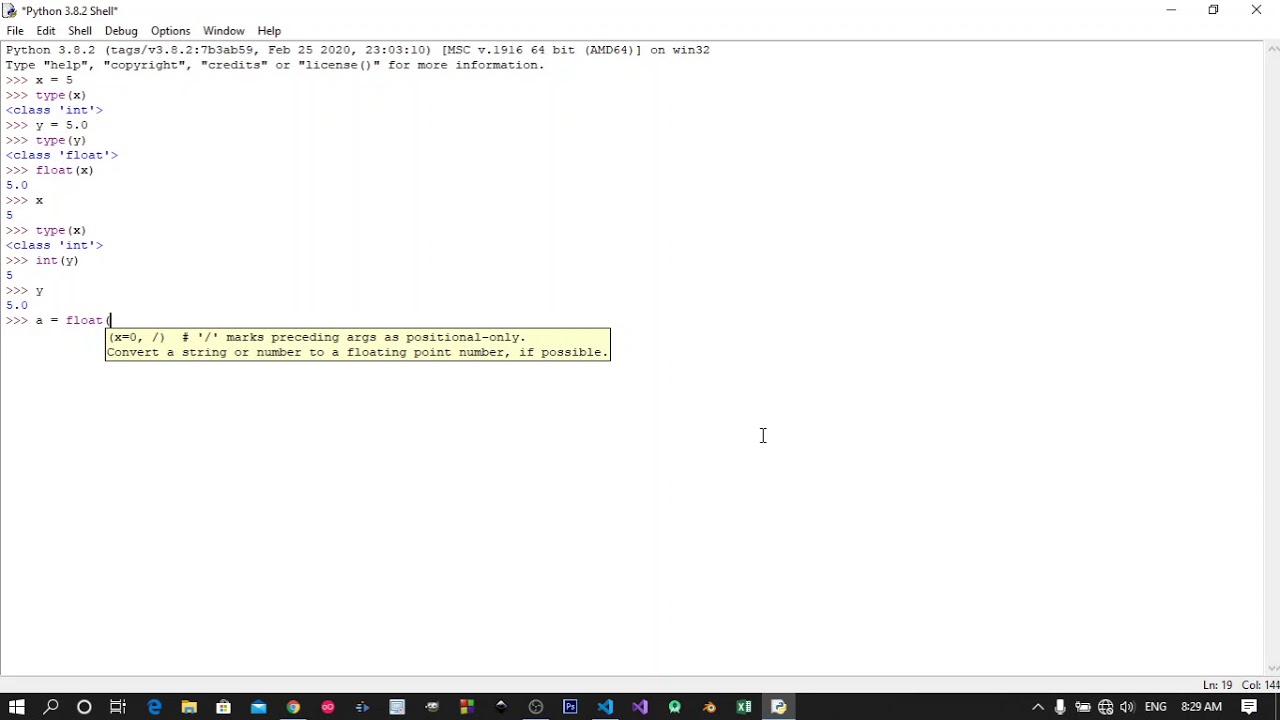Open the volume control tray icon
The width and height of the screenshot is (1280, 720).
coord(1127,707)
